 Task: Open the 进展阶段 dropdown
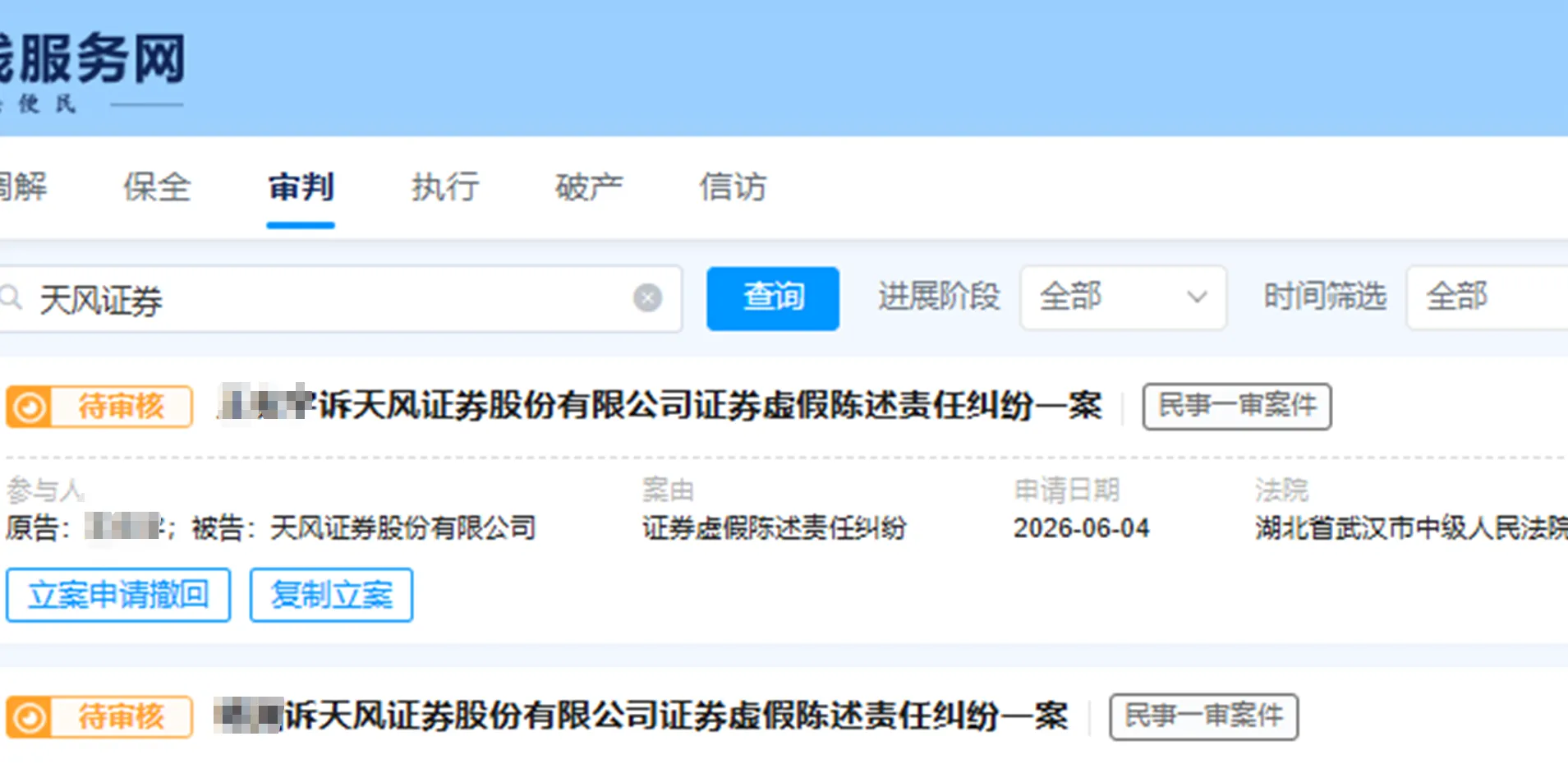tap(1123, 297)
